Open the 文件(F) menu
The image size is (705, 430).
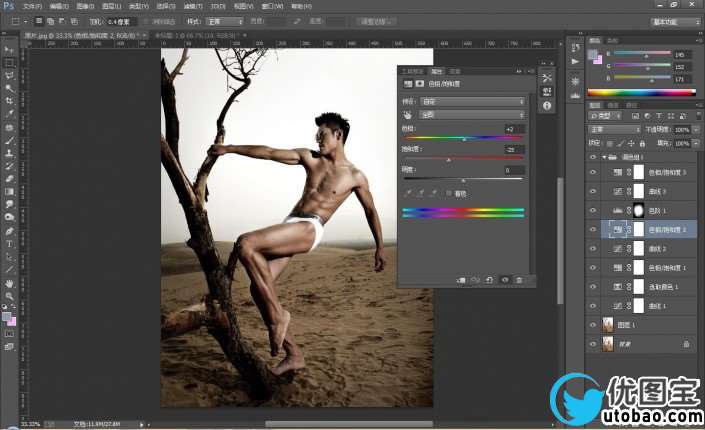click(32, 6)
